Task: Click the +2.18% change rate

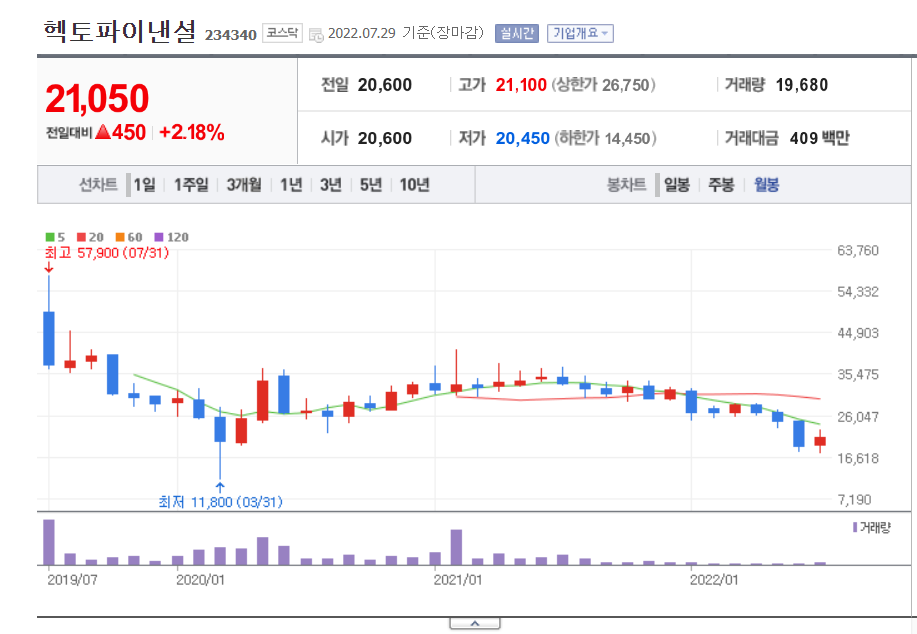Action: (192, 132)
